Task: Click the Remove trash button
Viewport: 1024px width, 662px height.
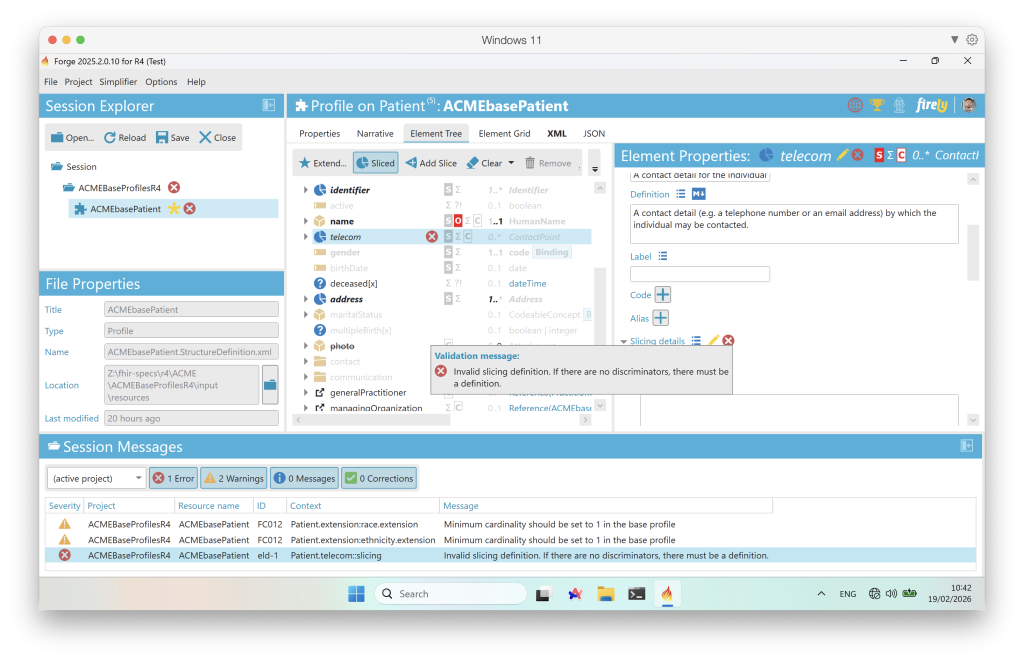Action: pos(548,163)
